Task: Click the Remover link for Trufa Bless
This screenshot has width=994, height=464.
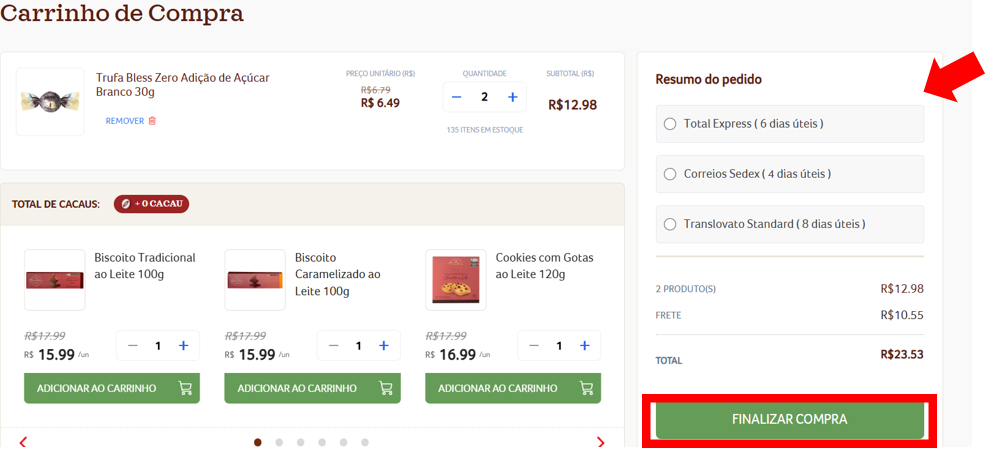Action: tap(125, 120)
